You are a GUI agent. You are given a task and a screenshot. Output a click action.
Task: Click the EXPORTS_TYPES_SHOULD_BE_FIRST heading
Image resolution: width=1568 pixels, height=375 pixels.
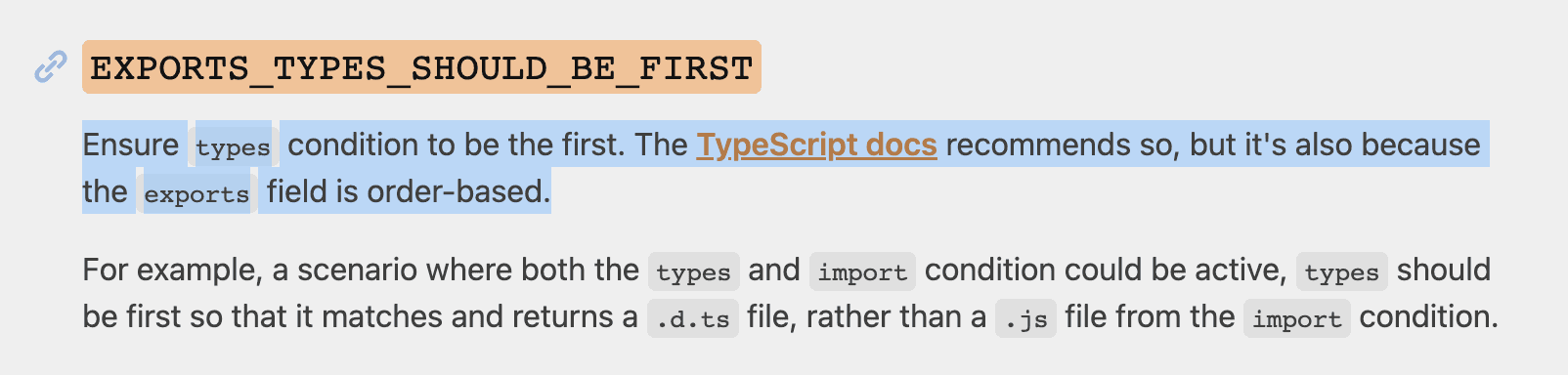(x=421, y=67)
